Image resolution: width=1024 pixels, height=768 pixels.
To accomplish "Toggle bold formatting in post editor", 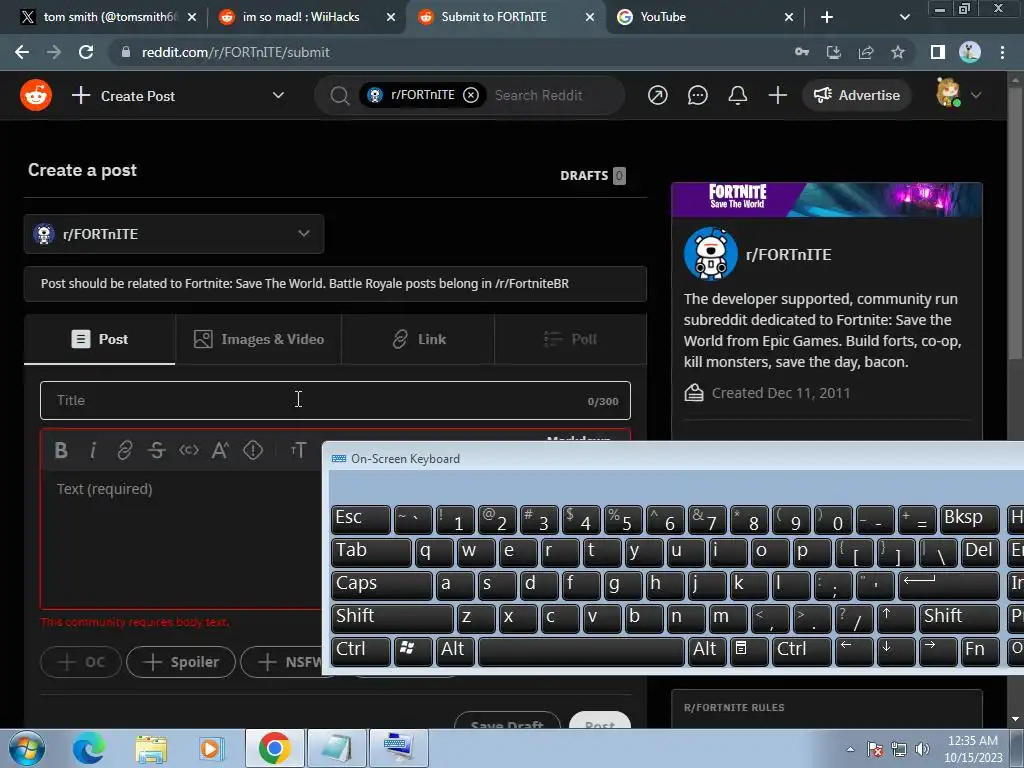I will pyautogui.click(x=61, y=450).
